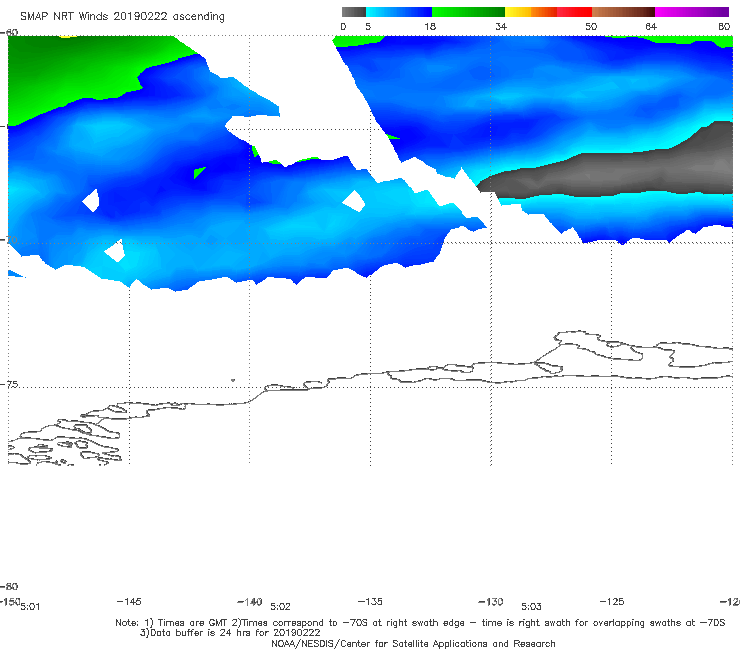The image size is (740, 650).
Task: Click the "64" label under the color bar
Action: (651, 26)
